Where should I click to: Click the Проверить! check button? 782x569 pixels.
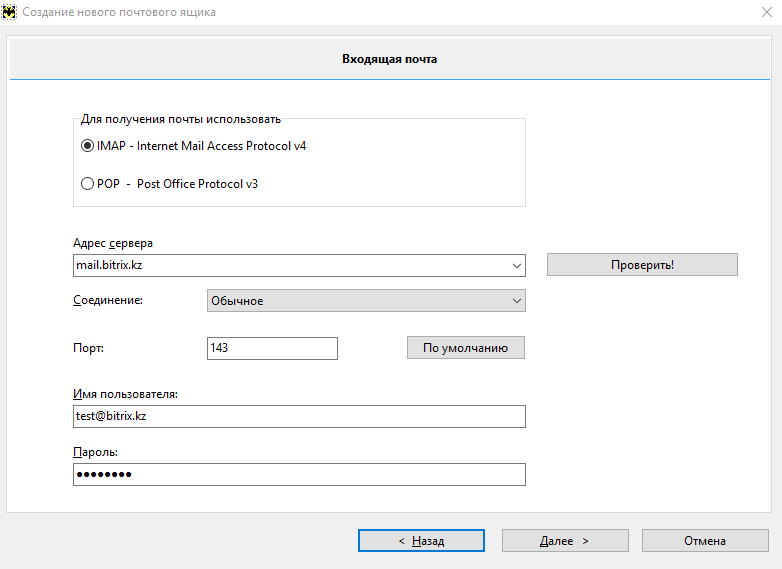[642, 264]
